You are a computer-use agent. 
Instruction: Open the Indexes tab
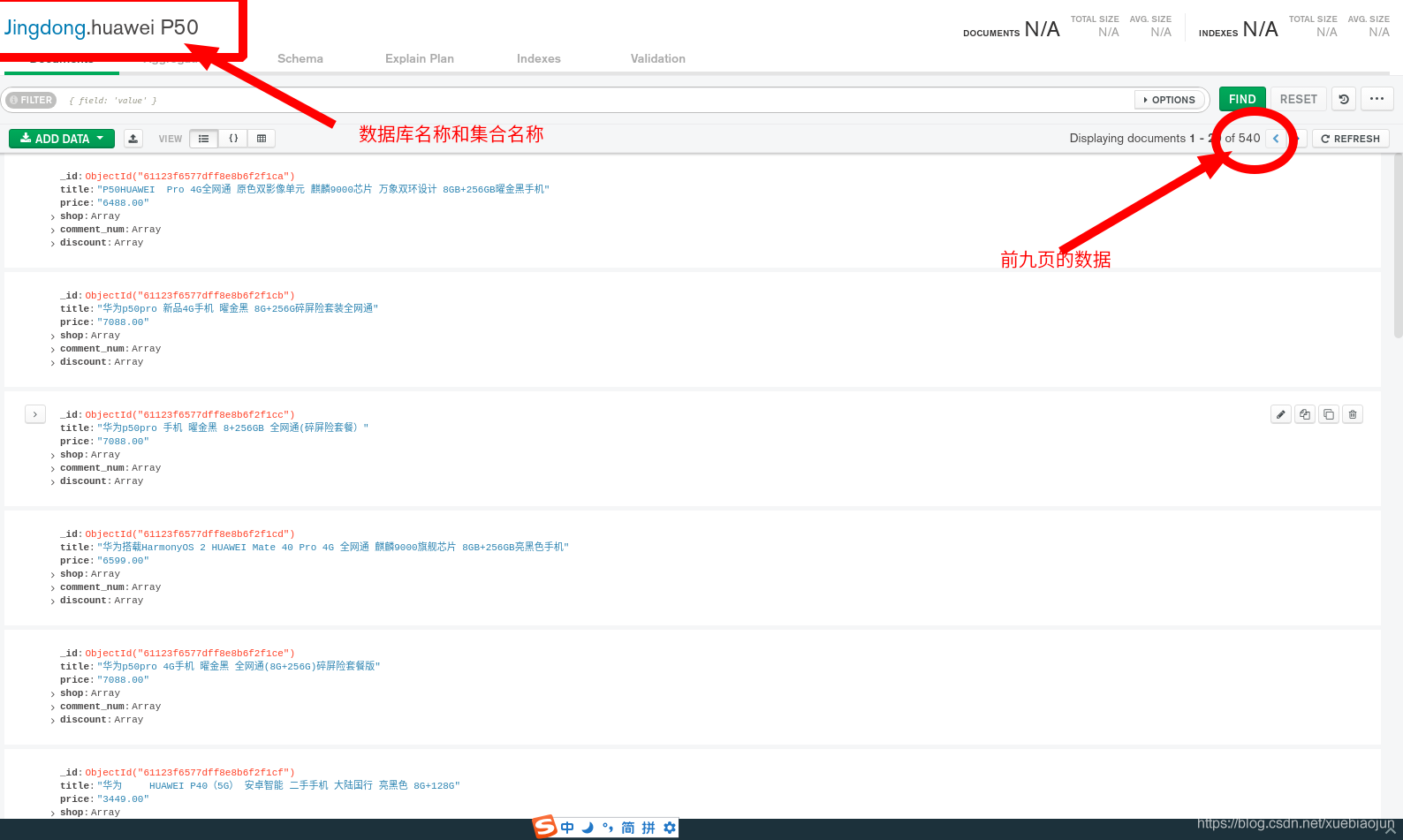tap(539, 58)
